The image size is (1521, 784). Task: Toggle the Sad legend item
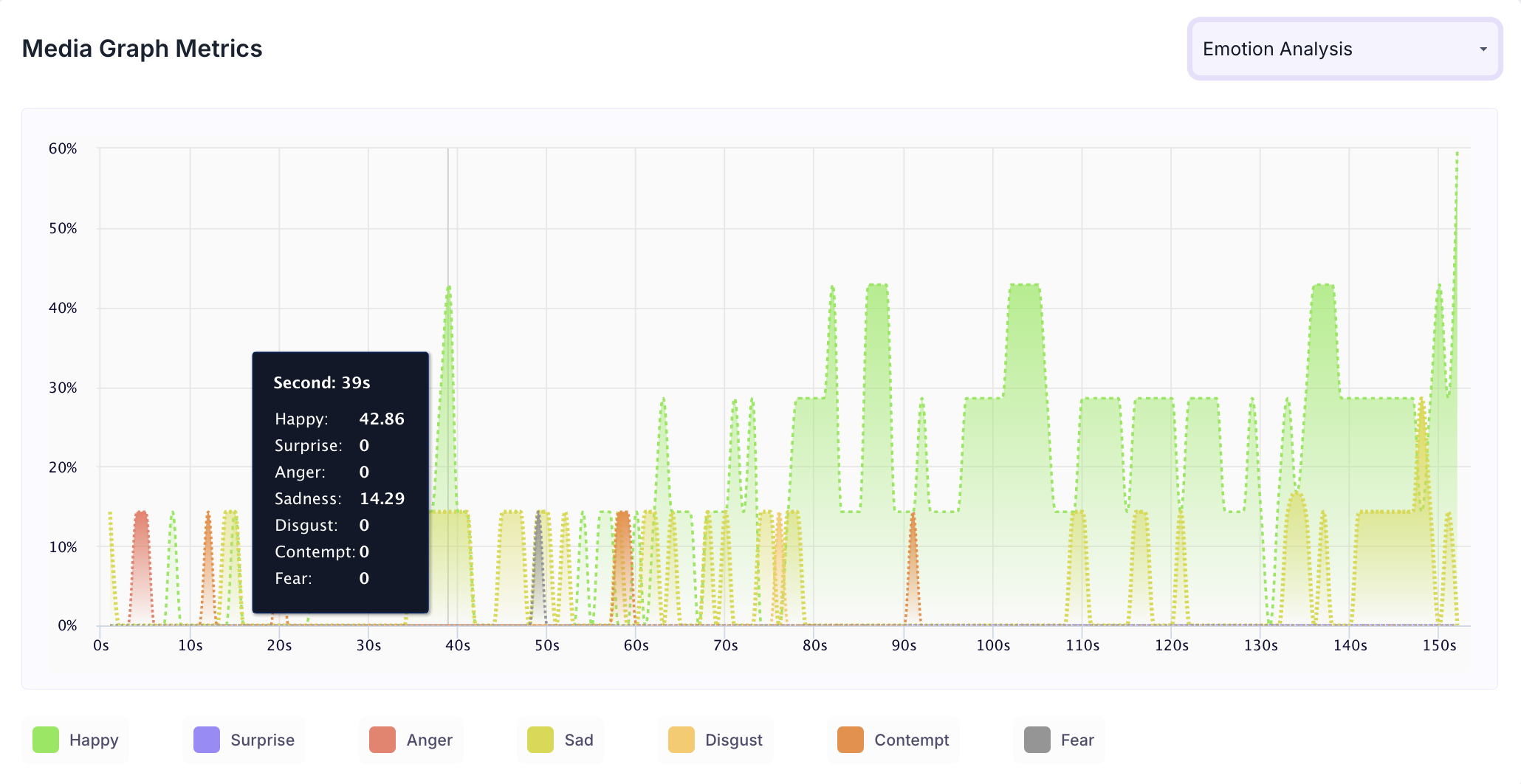[x=560, y=740]
